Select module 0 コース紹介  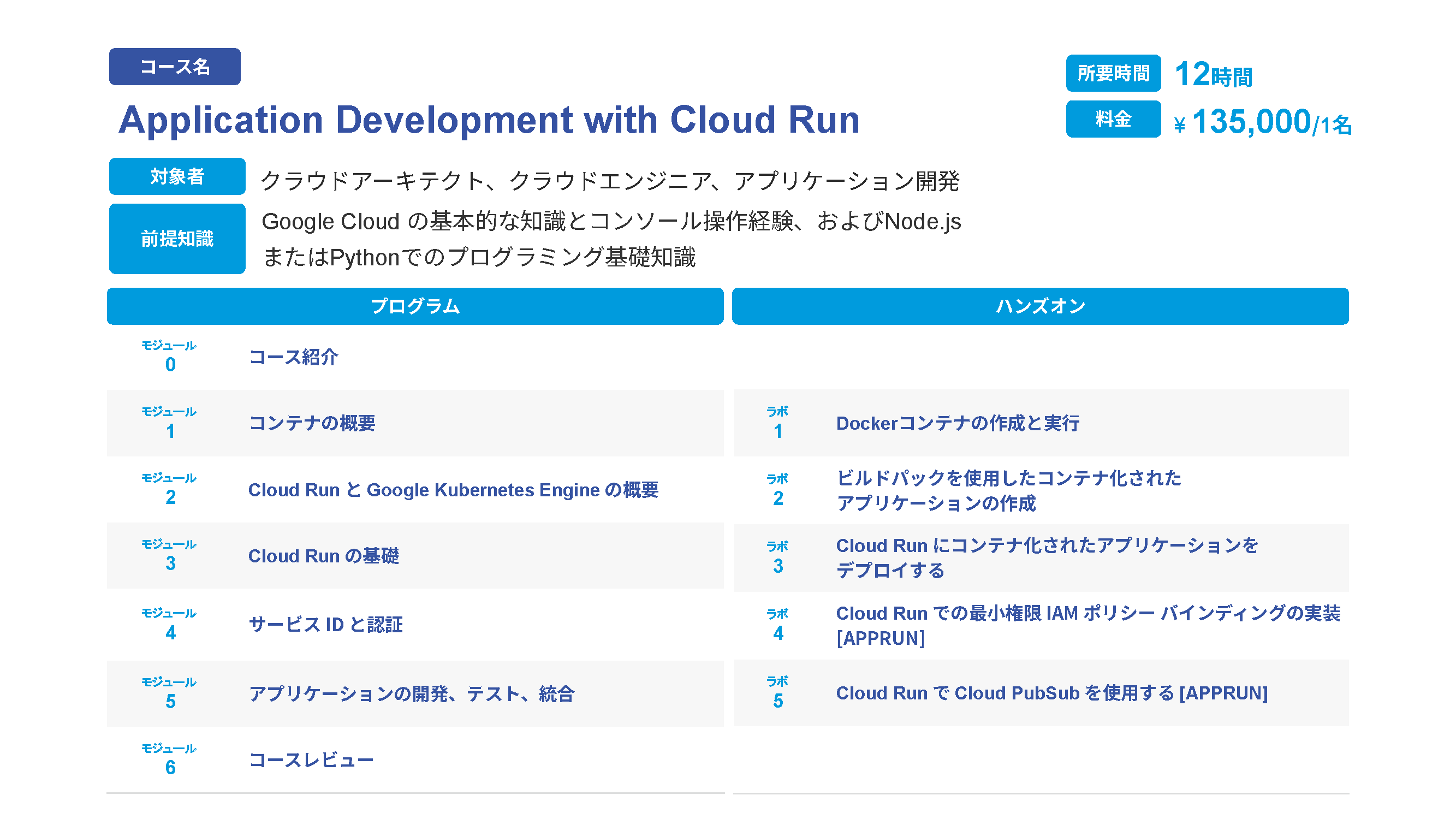[293, 357]
